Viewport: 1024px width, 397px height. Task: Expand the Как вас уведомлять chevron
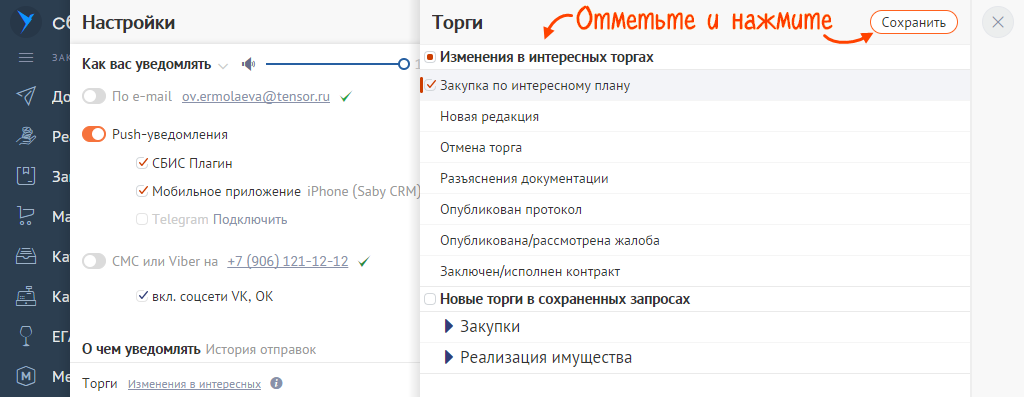223,65
